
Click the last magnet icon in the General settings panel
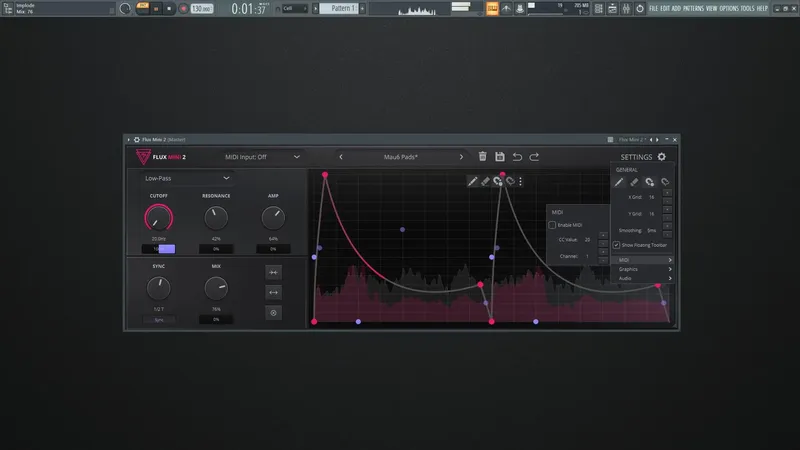[x=665, y=182]
